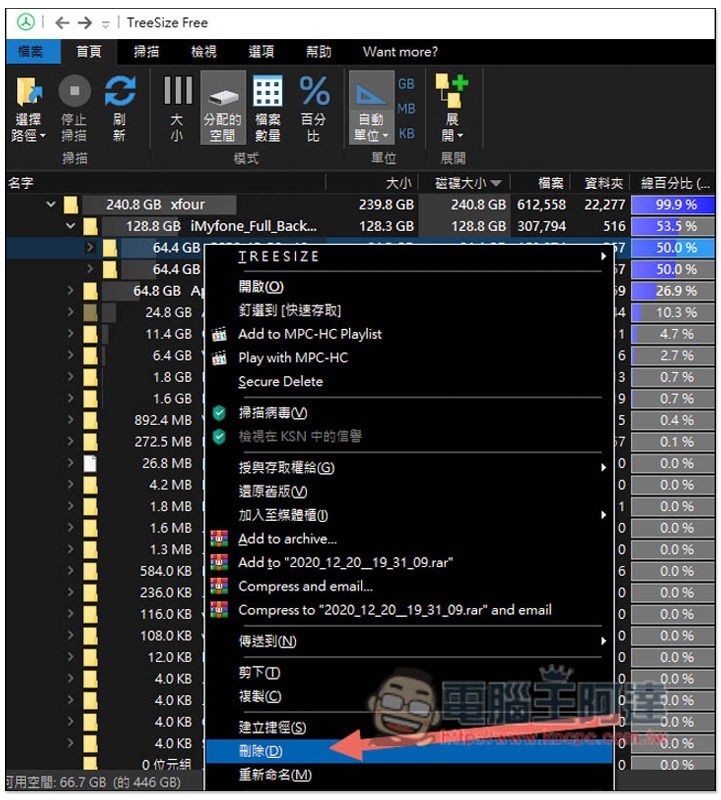Click WinRAR icon beside Compress and email

click(219, 586)
